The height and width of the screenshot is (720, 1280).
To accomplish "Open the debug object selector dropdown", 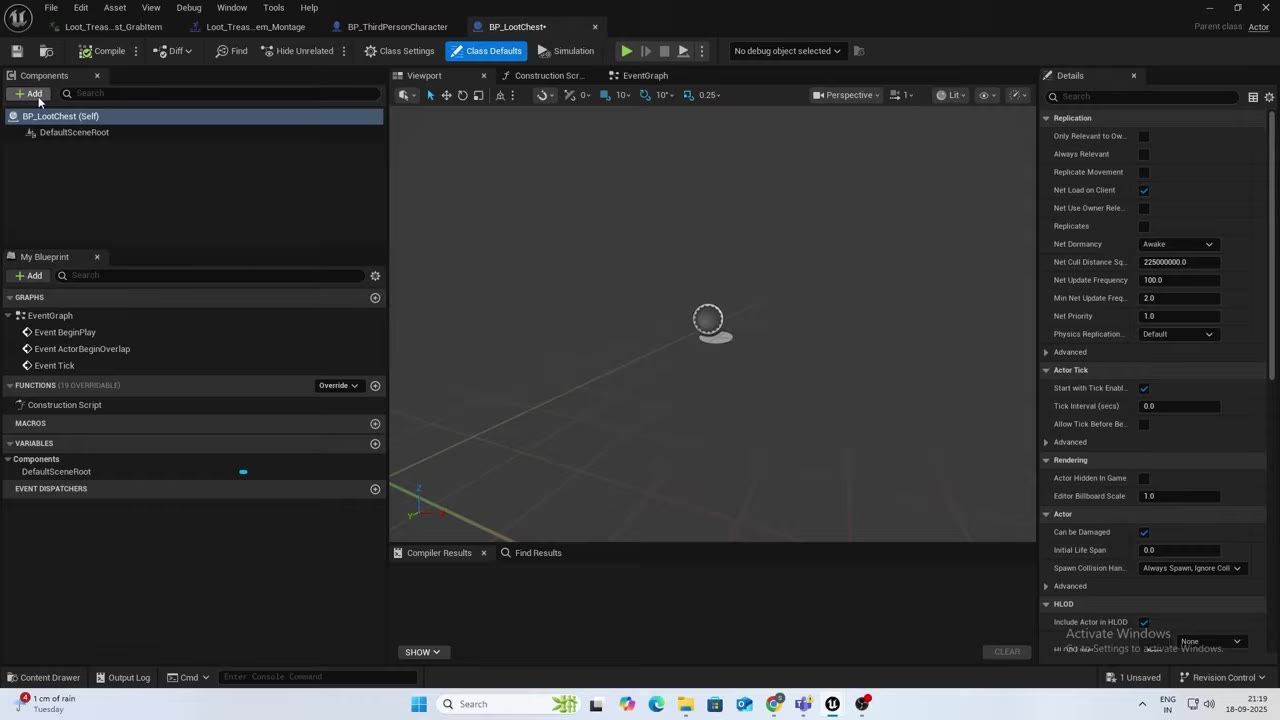I will [787, 51].
